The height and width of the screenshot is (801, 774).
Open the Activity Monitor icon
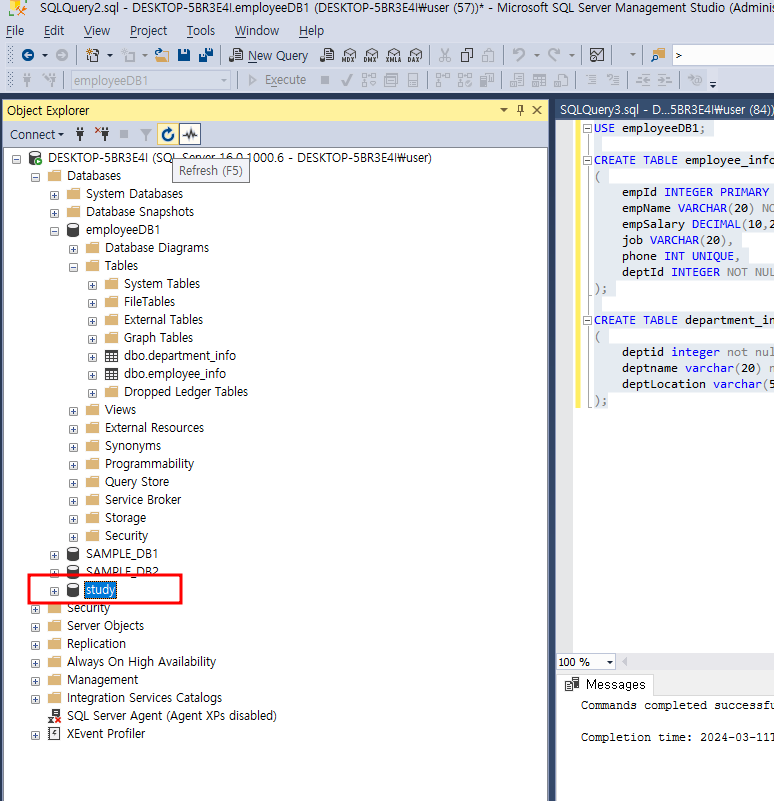597,55
